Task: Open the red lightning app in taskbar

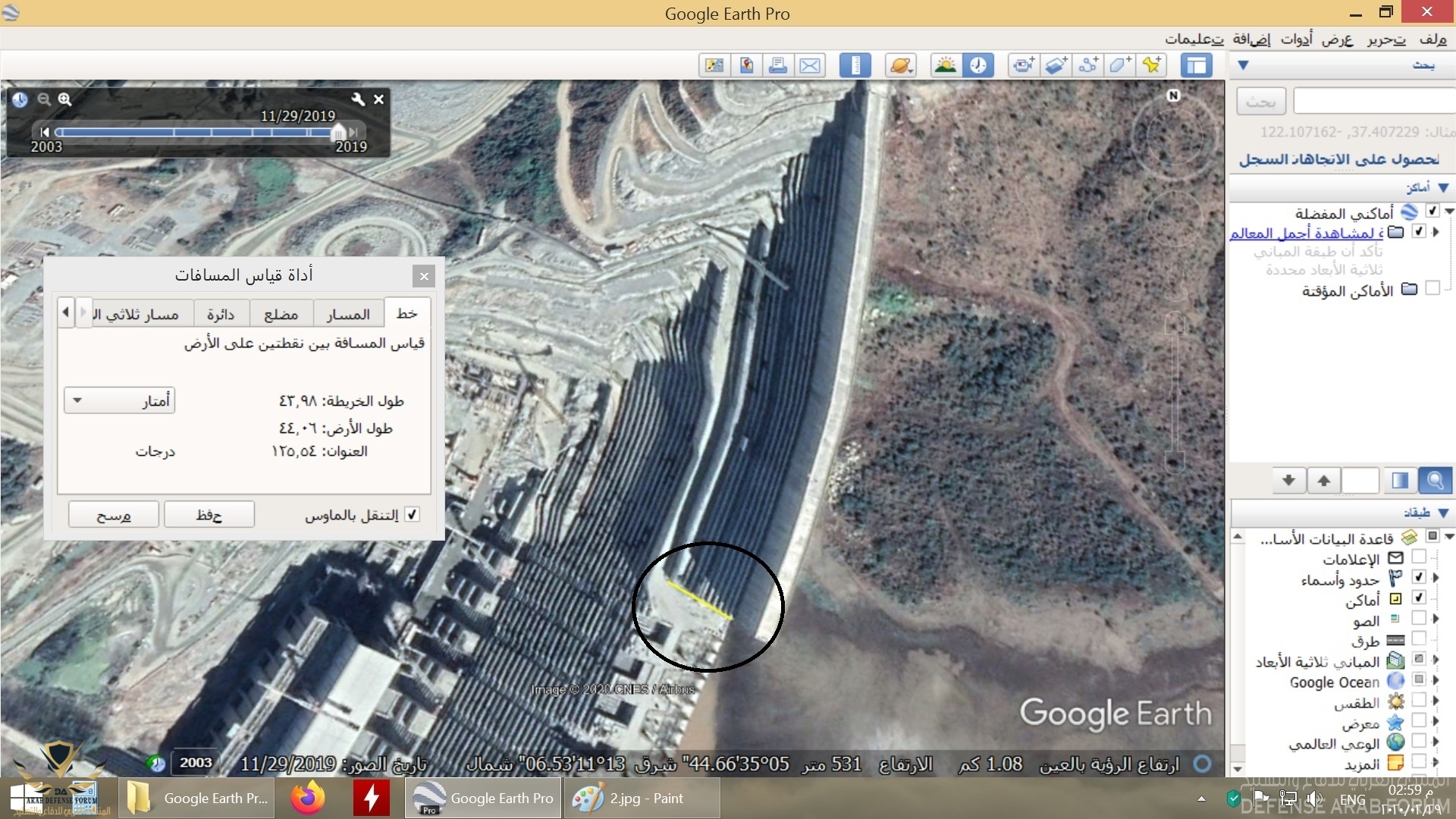Action: click(371, 798)
